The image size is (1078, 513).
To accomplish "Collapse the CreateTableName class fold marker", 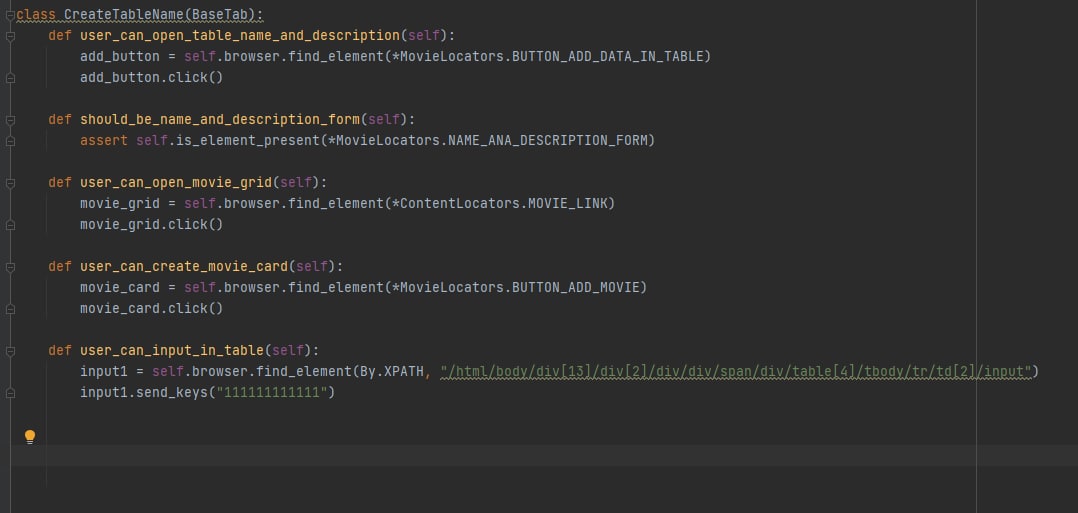I will point(10,14).
